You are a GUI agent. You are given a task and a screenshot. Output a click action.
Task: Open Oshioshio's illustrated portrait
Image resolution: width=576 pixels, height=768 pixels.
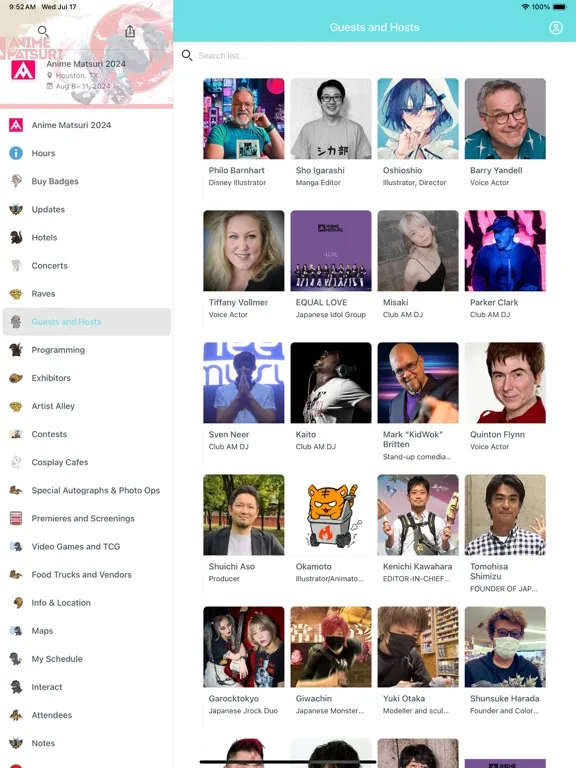click(x=418, y=119)
